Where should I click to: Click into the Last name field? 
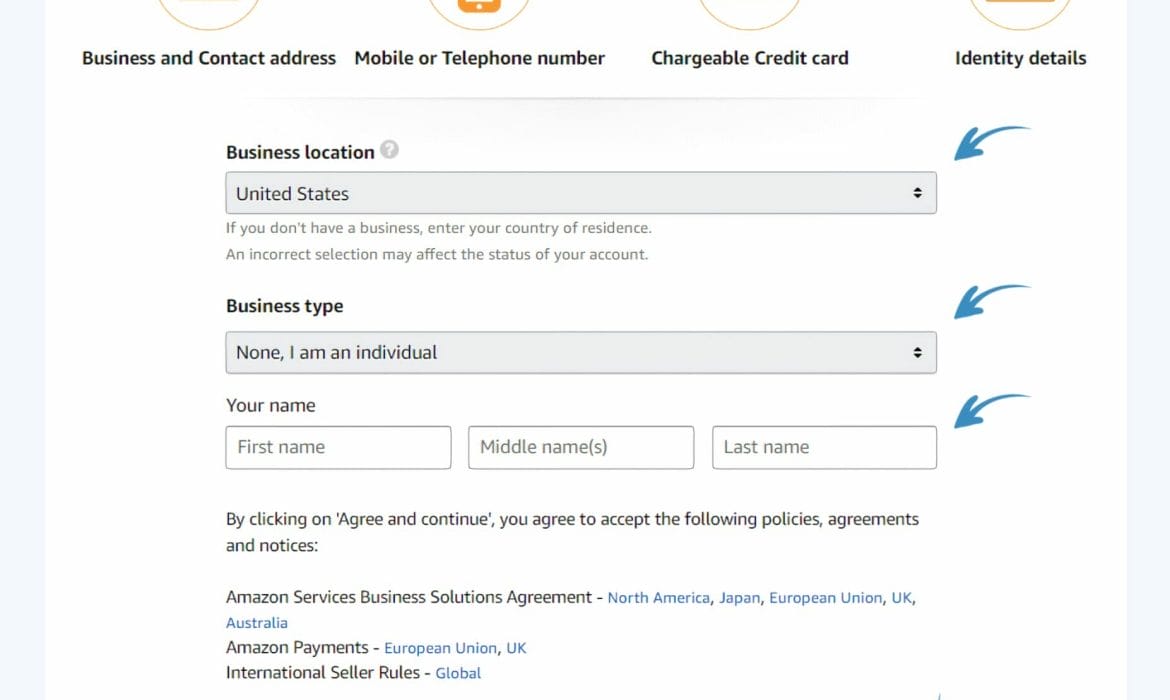(824, 447)
